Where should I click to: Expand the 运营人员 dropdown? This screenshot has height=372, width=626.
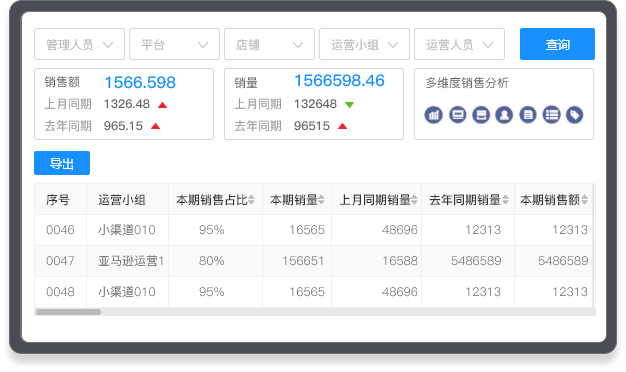(460, 44)
